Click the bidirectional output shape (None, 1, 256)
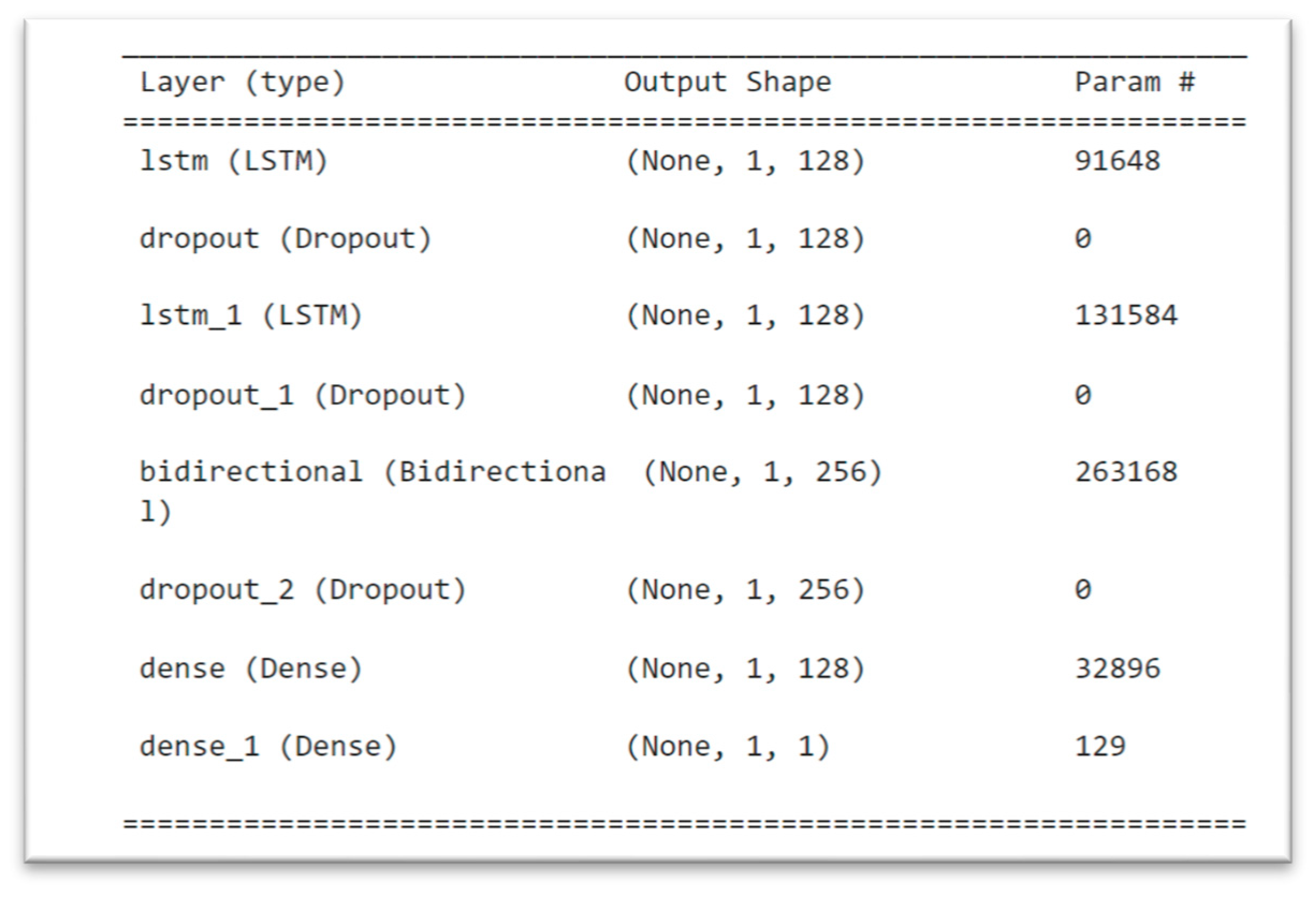Screen dimensions: 1316x897 pos(763,473)
